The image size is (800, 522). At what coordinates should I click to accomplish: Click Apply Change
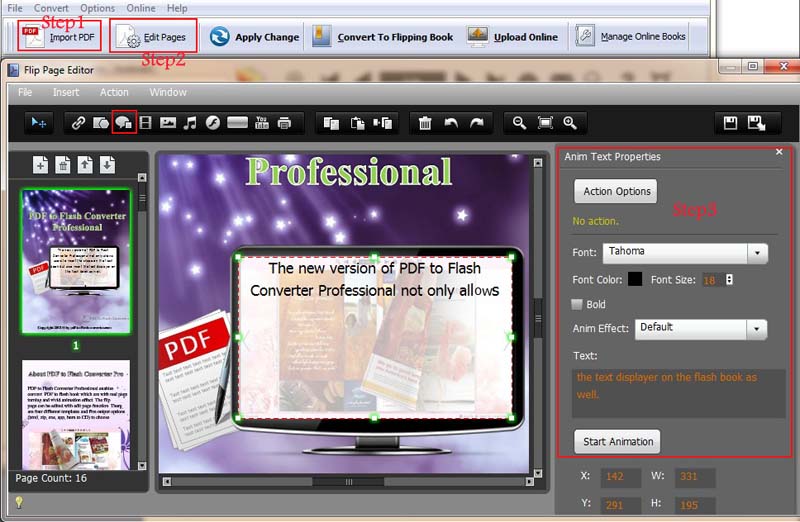[254, 37]
